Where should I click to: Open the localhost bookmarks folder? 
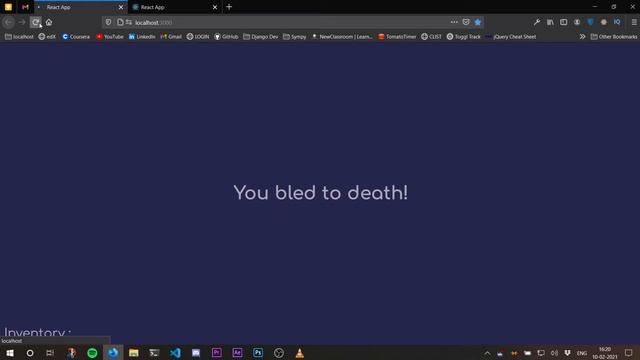click(19, 37)
